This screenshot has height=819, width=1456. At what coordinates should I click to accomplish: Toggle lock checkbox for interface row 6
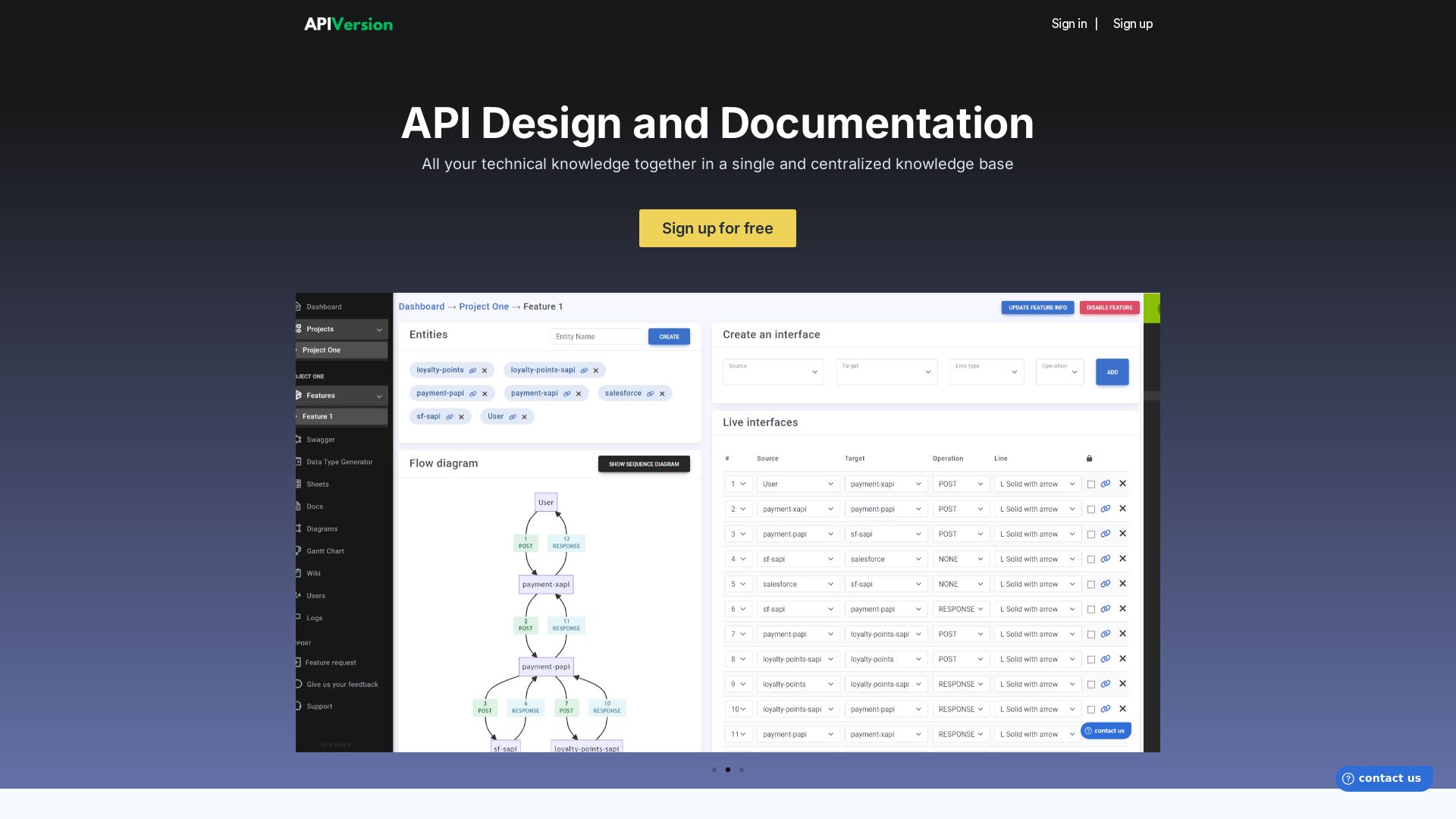[x=1091, y=610]
